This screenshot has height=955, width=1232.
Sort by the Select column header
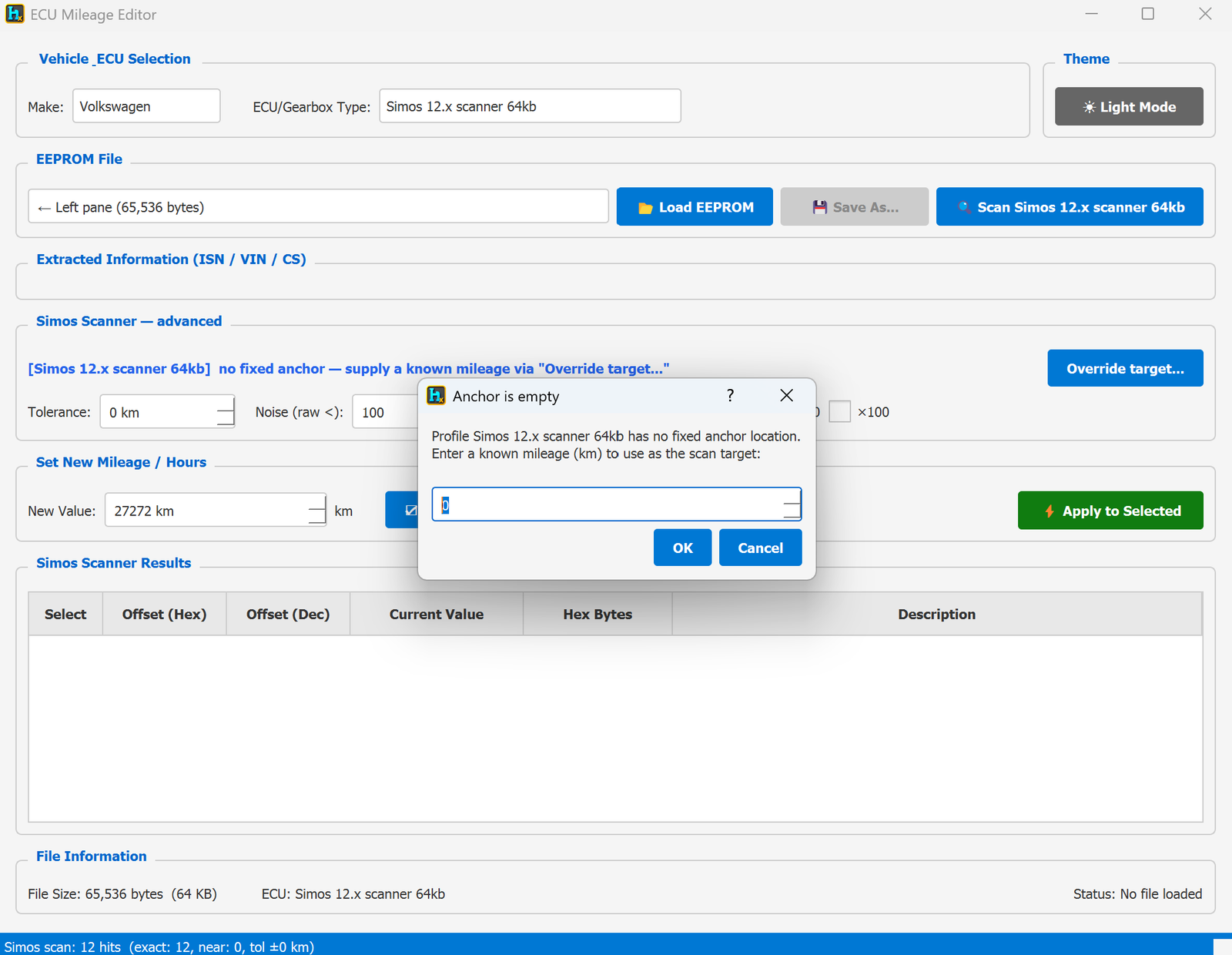pos(65,614)
